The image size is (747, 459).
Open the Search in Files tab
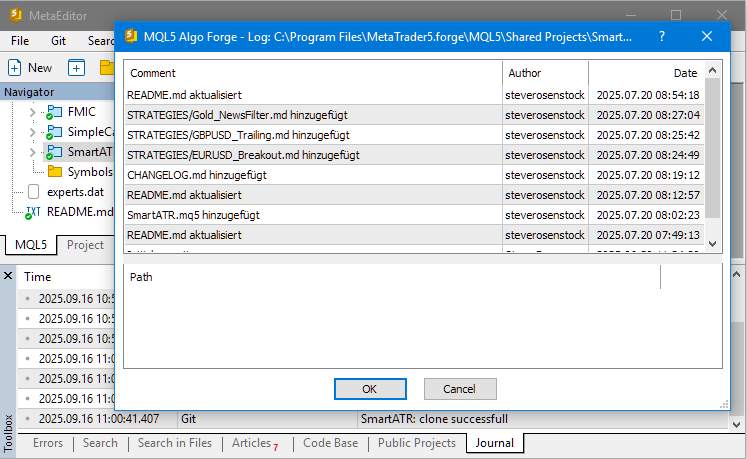[x=175, y=443]
